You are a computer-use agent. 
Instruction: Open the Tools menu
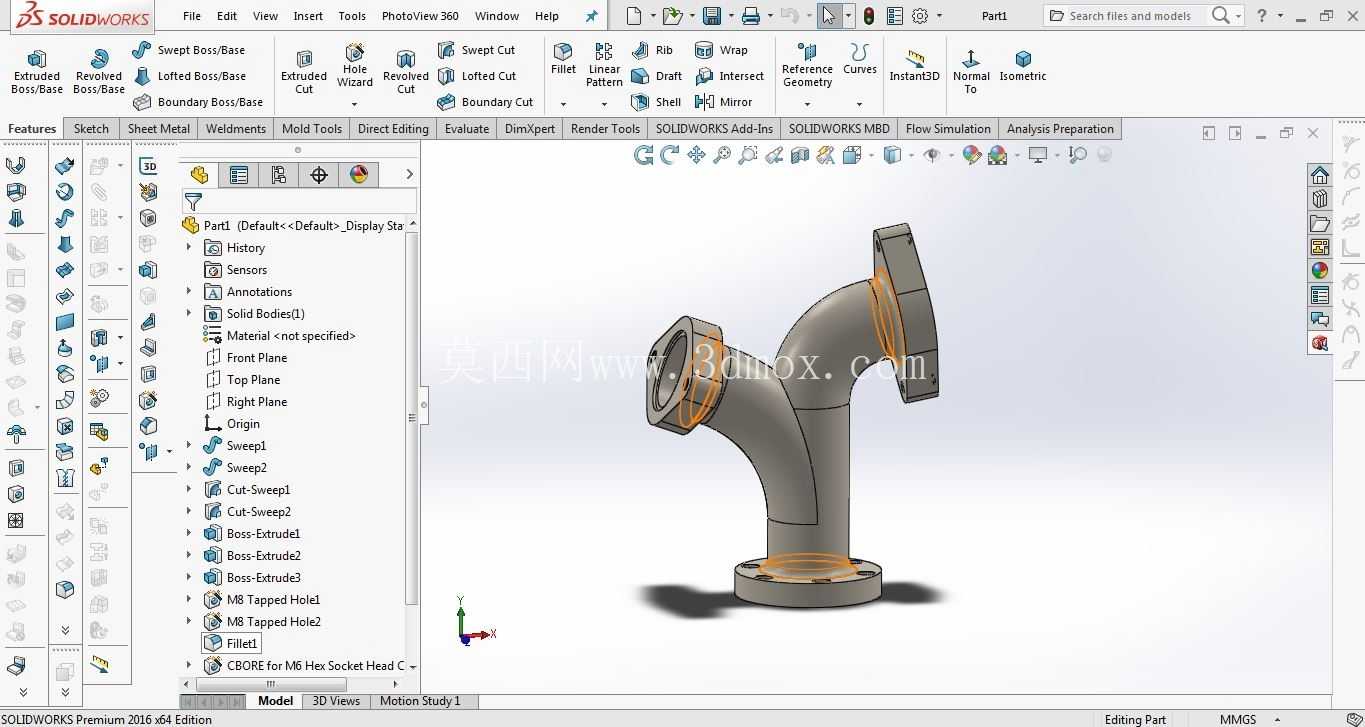352,16
